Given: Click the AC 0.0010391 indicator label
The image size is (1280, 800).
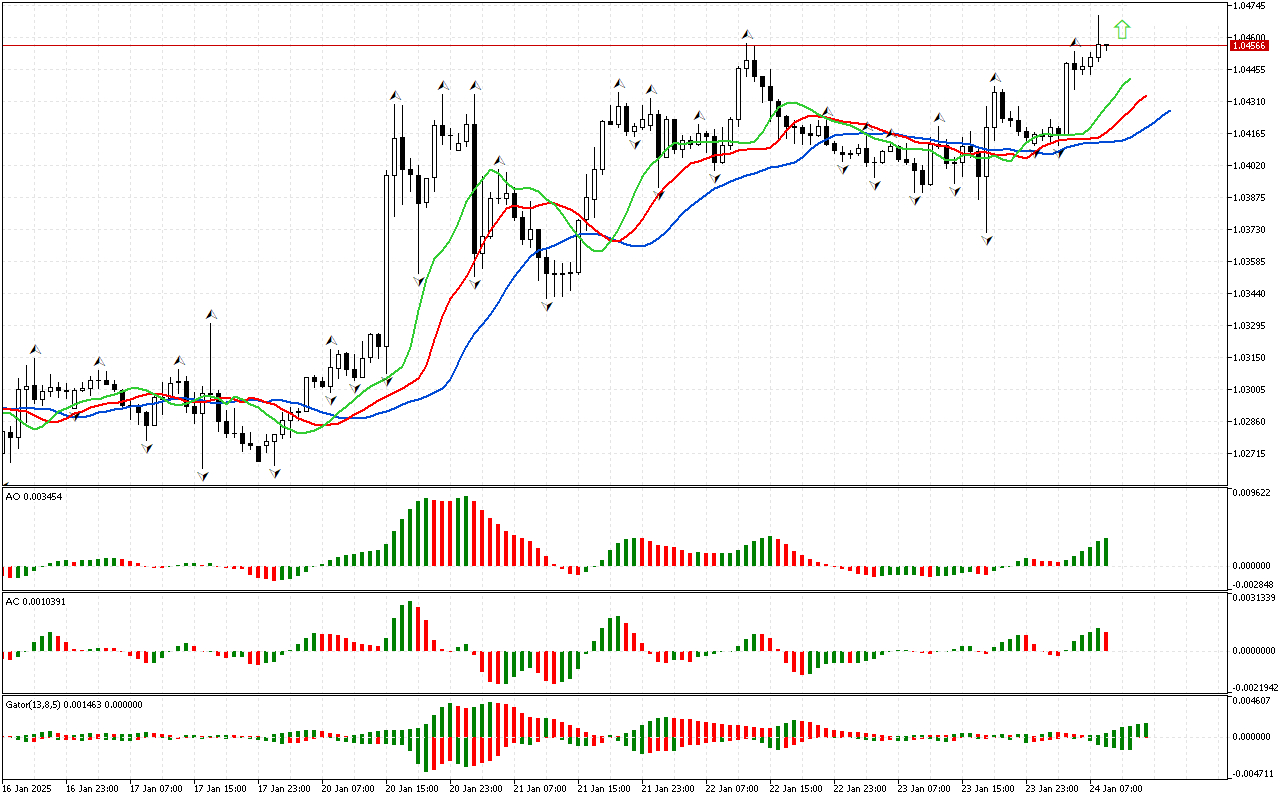Looking at the screenshot, I should [36, 601].
